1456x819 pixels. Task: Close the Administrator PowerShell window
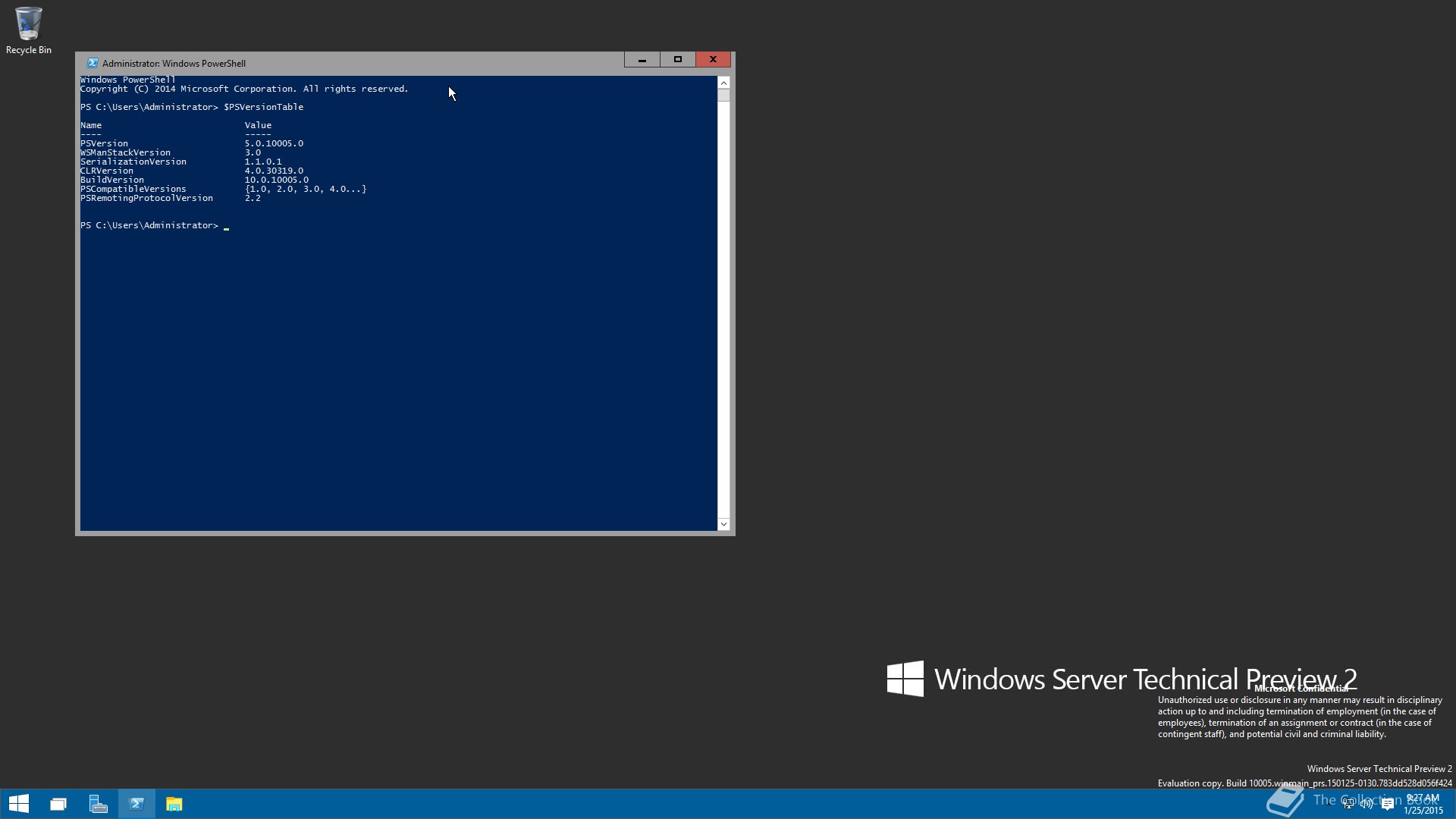713,60
